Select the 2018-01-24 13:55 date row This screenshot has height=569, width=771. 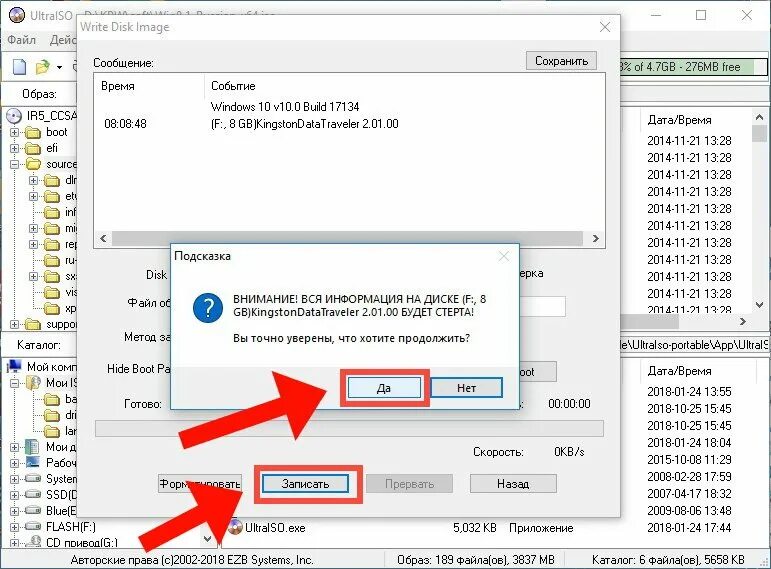(689, 392)
